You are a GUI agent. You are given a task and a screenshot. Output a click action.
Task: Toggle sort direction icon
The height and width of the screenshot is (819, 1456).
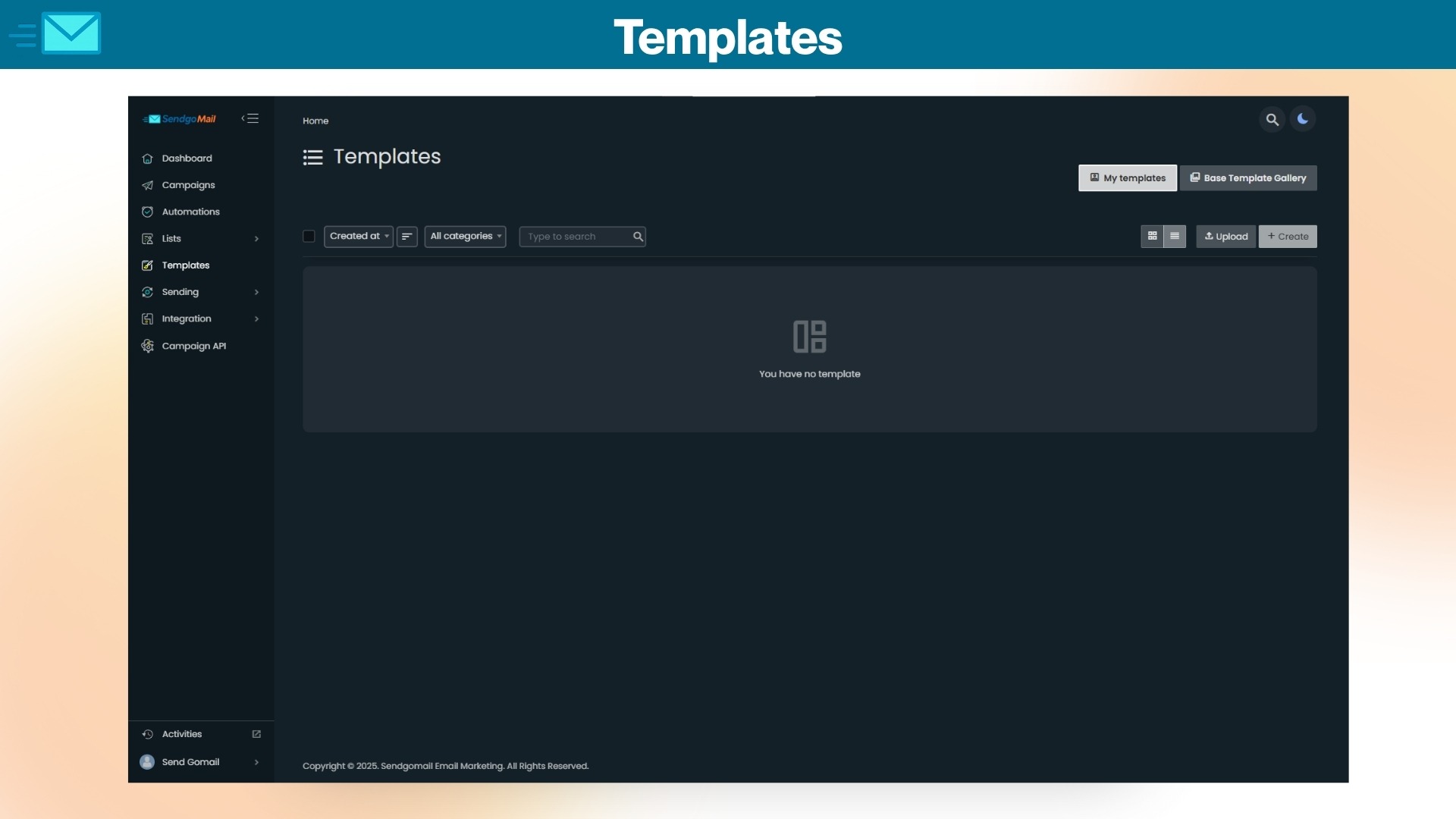[x=406, y=237]
